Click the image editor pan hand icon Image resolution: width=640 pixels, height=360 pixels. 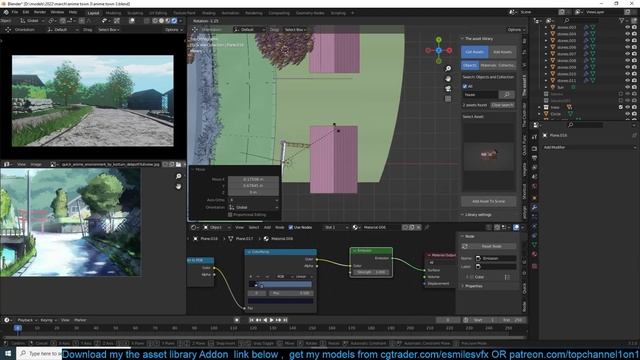pyautogui.click(x=178, y=187)
